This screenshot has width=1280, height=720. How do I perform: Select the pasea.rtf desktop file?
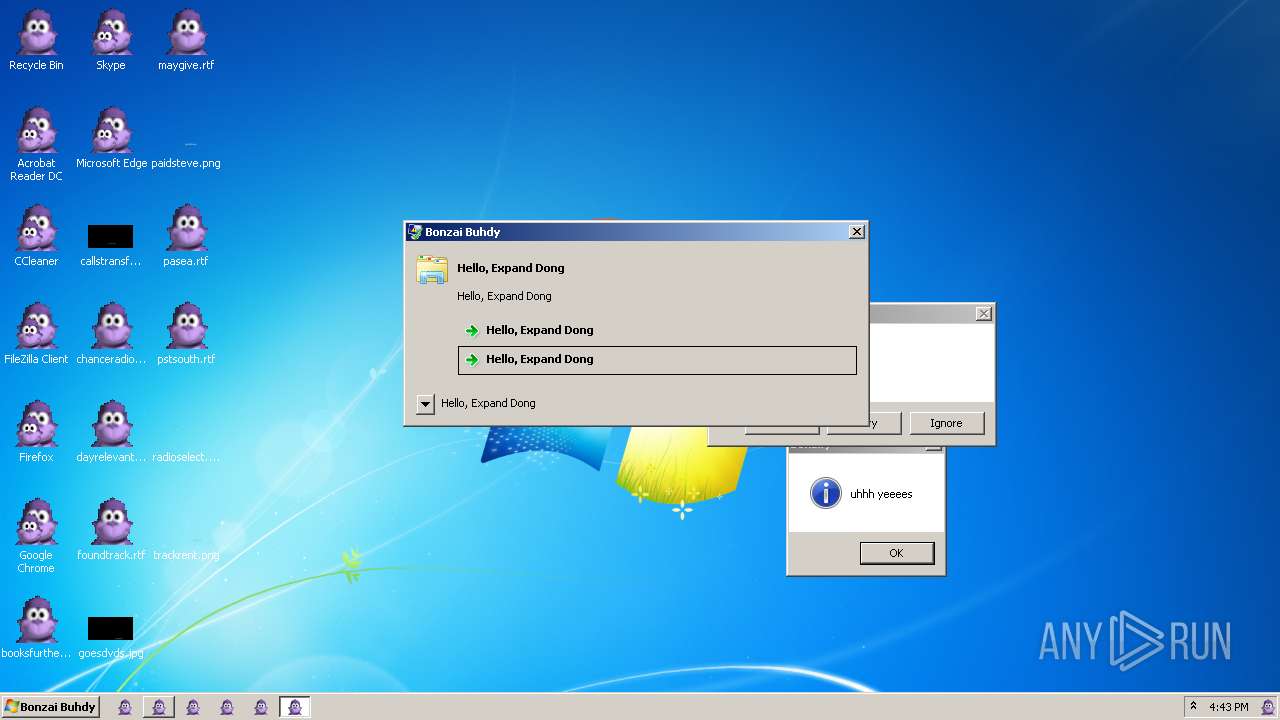[186, 237]
